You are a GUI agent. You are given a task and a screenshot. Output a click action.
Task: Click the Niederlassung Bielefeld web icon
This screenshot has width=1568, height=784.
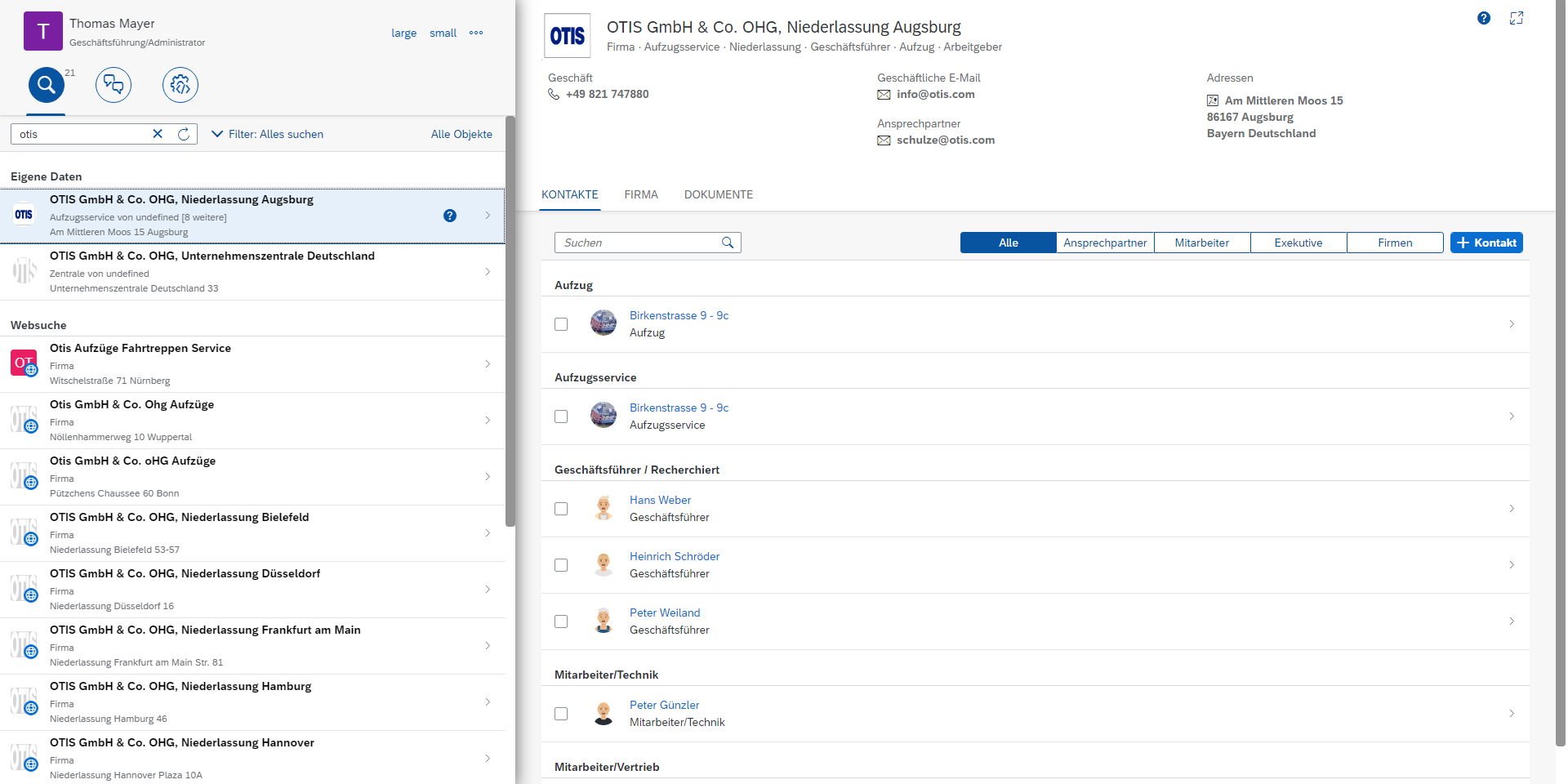pos(24,532)
